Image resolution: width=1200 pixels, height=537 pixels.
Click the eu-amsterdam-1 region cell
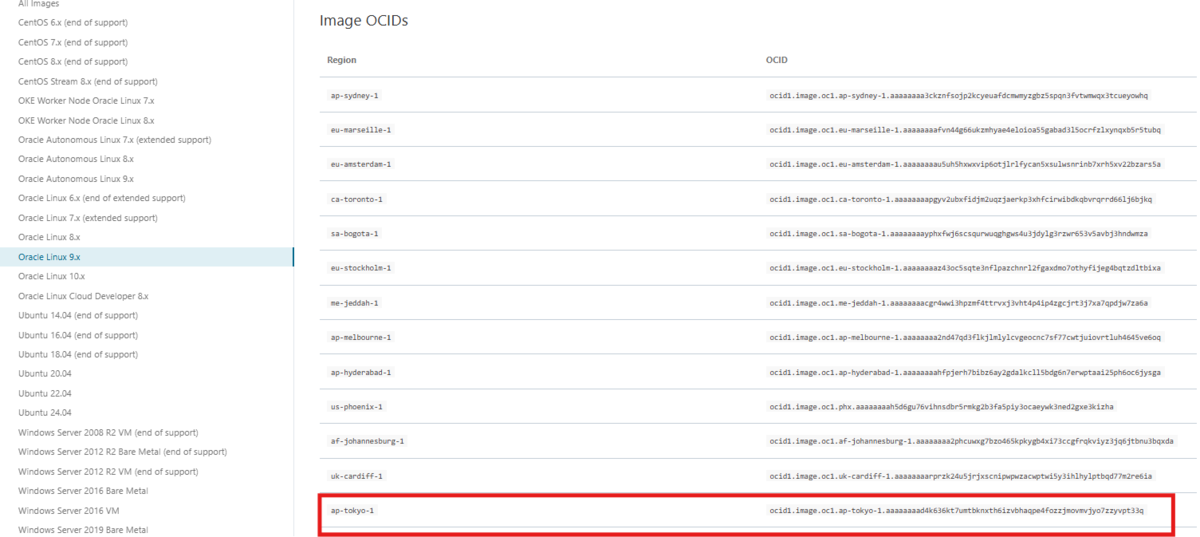[x=360, y=164]
